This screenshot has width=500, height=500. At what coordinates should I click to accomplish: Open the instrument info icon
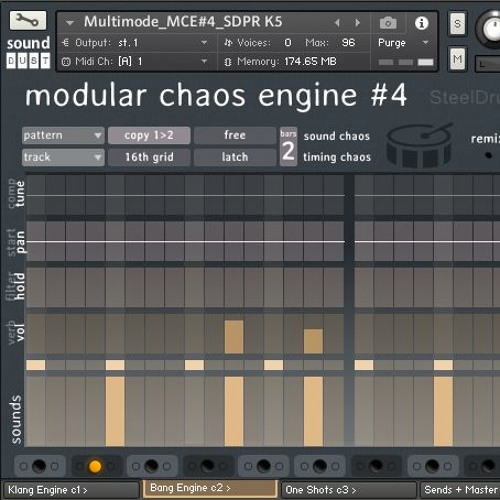pyautogui.click(x=421, y=23)
